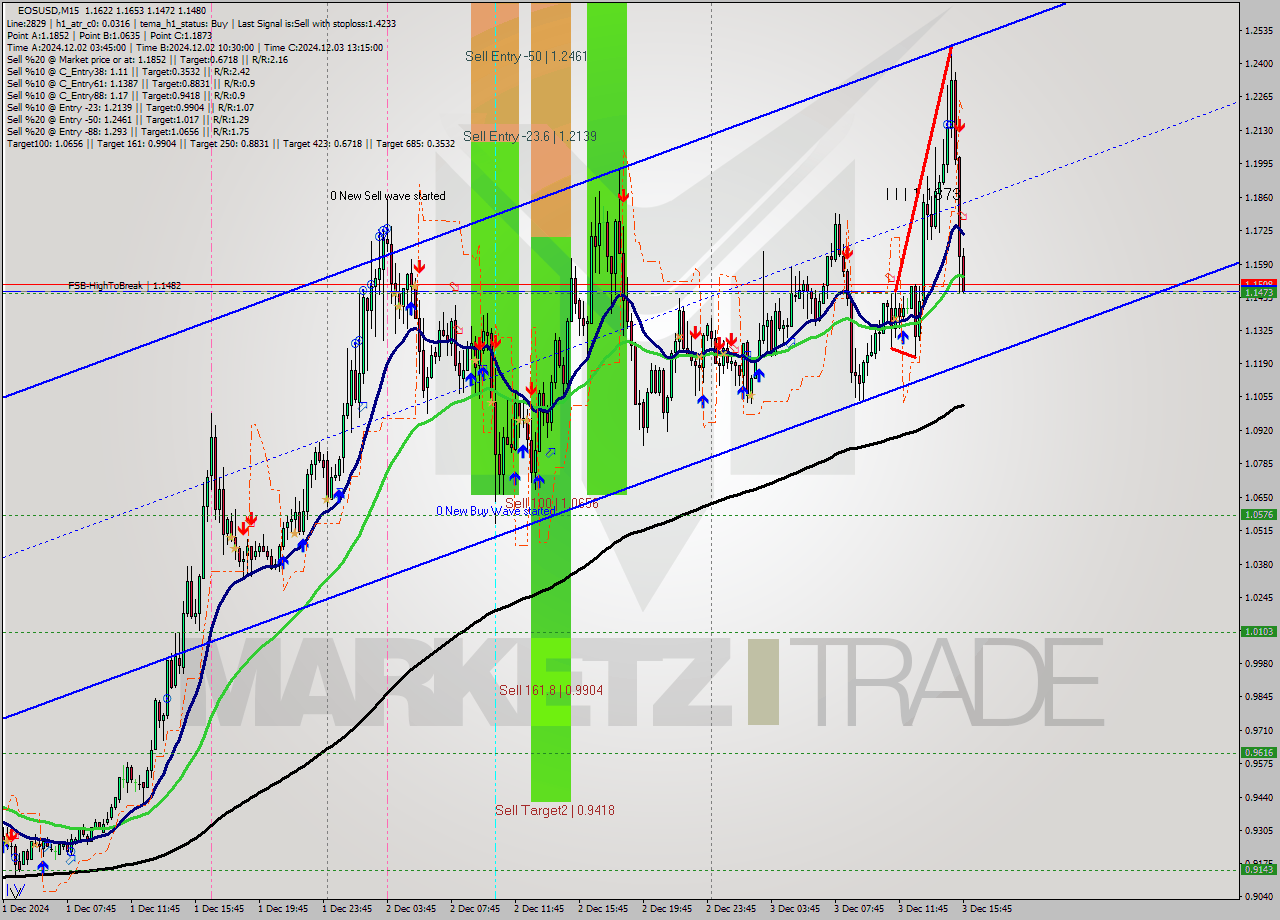Click the 1.2130 value on price axis
This screenshot has width=1280, height=920.
(x=1258, y=131)
